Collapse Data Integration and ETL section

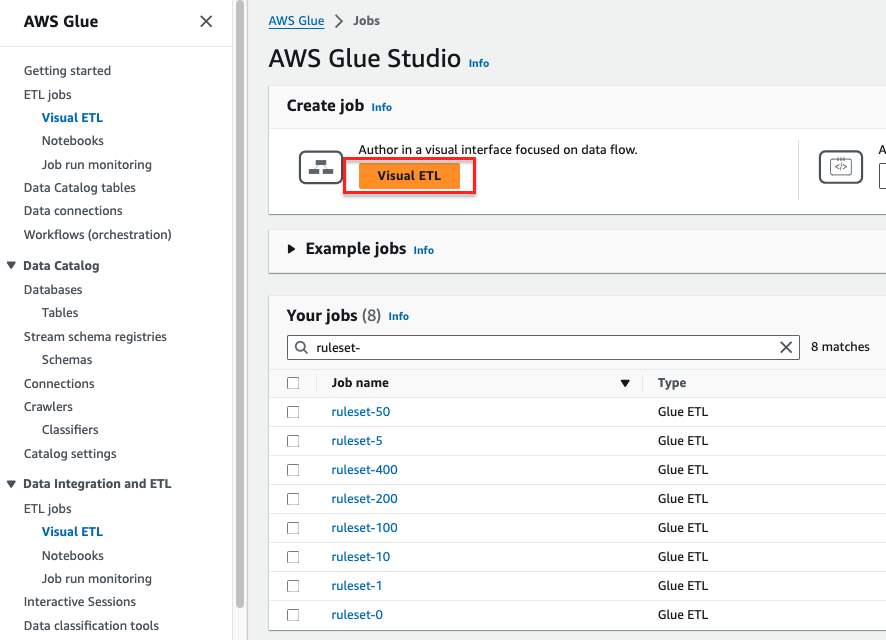coord(11,484)
